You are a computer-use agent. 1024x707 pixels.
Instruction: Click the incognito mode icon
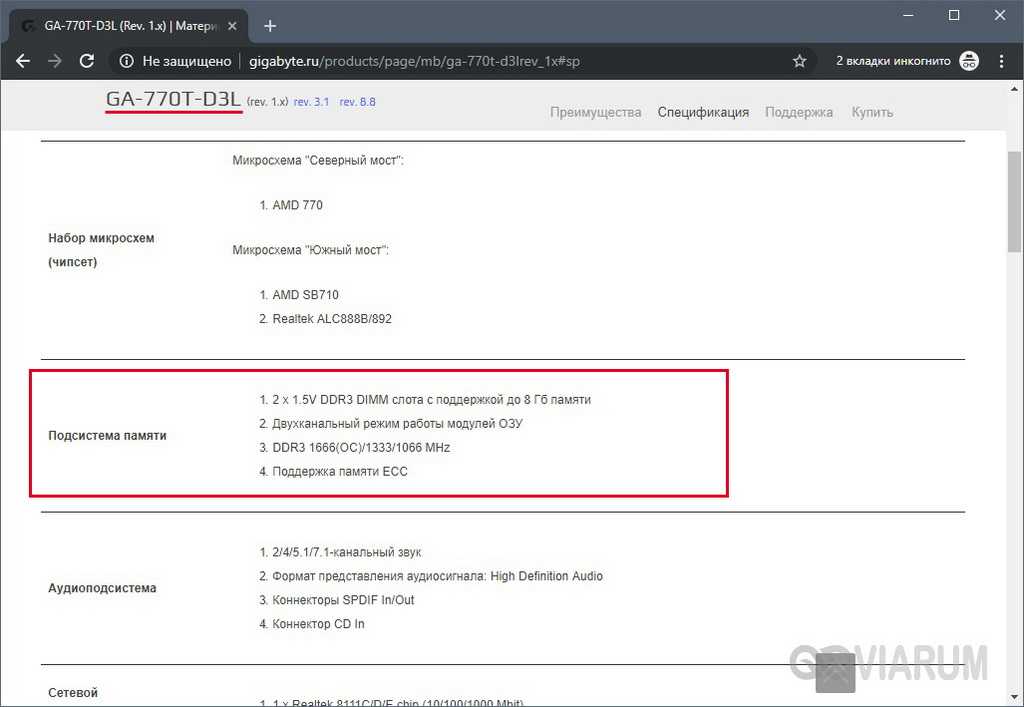[969, 61]
